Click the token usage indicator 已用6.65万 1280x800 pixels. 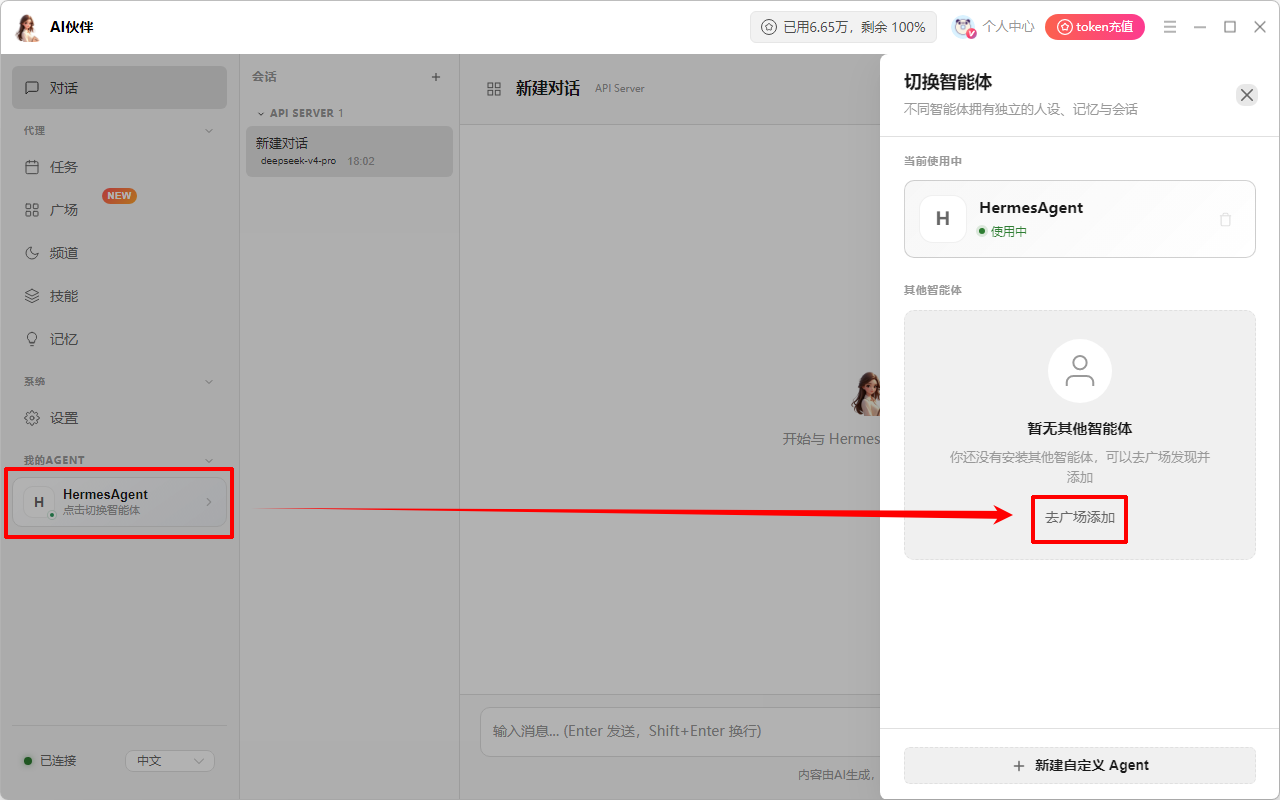(x=843, y=27)
